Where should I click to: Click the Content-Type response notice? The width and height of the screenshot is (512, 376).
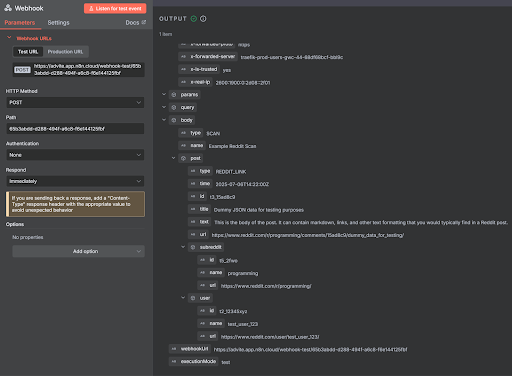(75, 204)
